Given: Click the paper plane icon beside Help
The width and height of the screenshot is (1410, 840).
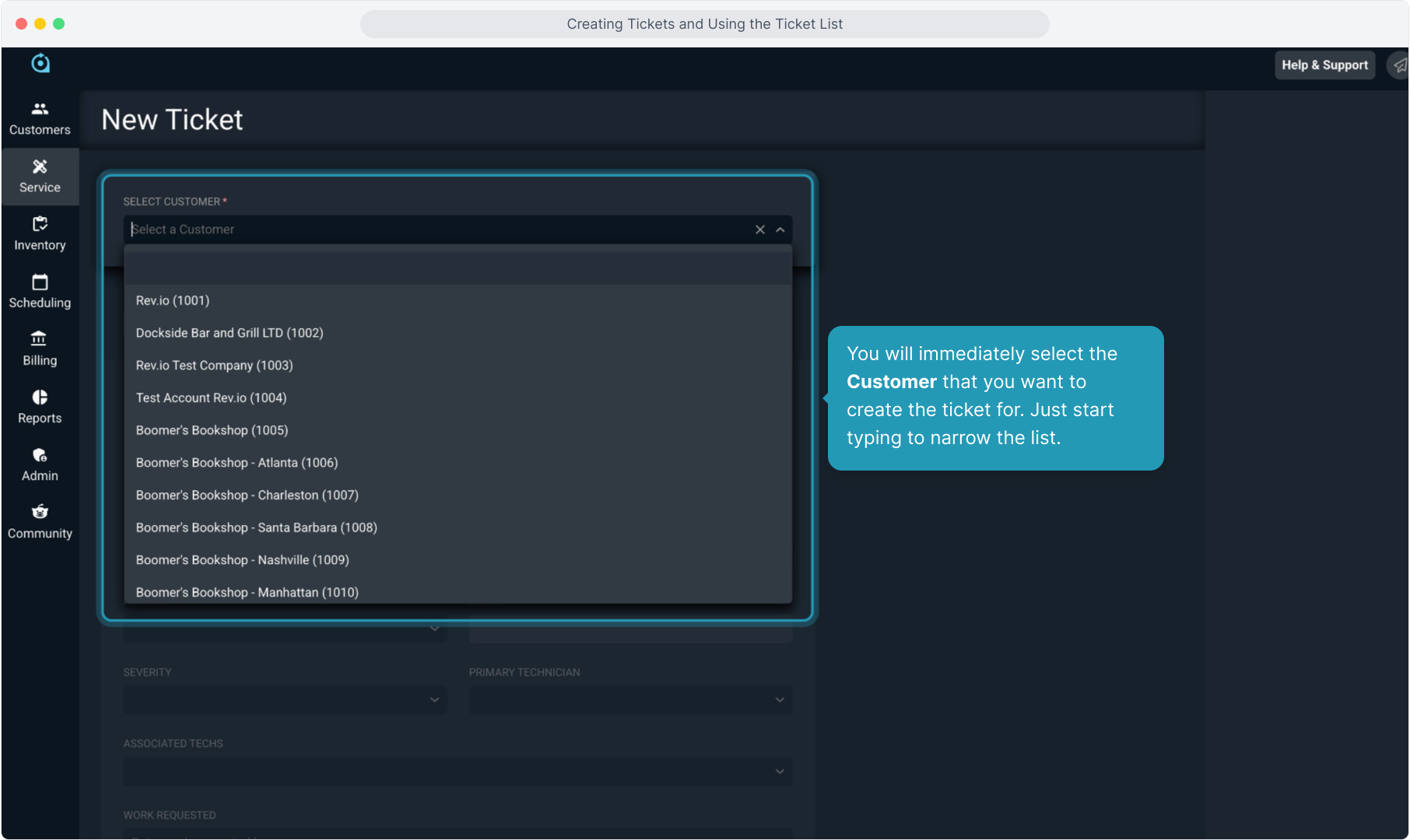Looking at the screenshot, I should click(1399, 65).
